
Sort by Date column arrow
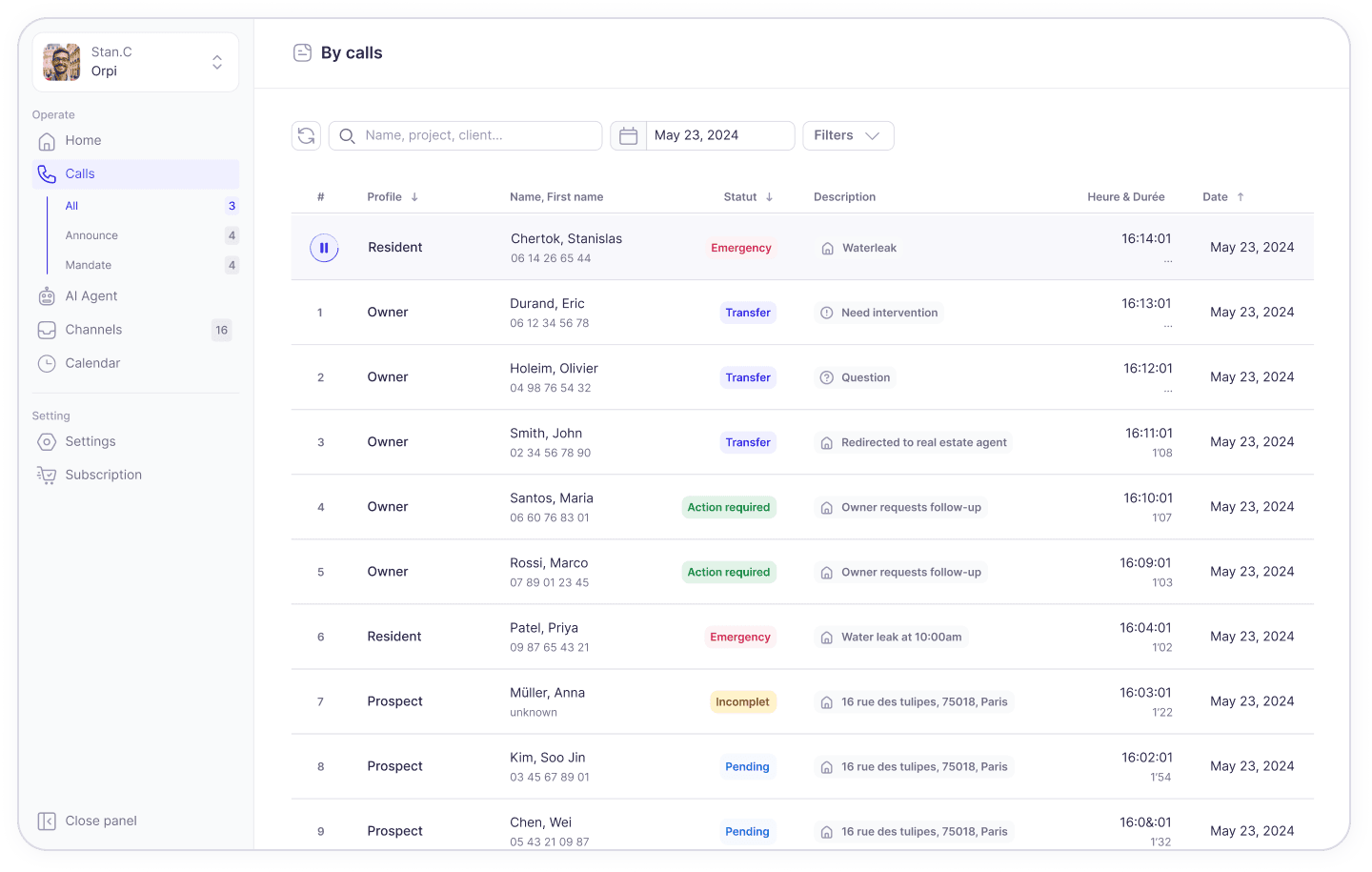[1241, 197]
